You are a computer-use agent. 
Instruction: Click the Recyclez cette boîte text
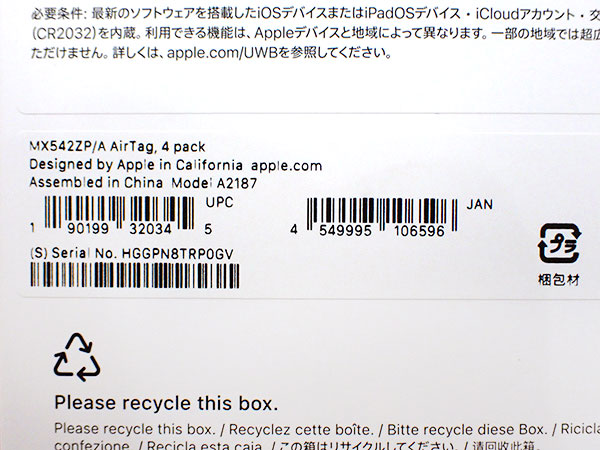(x=301, y=429)
